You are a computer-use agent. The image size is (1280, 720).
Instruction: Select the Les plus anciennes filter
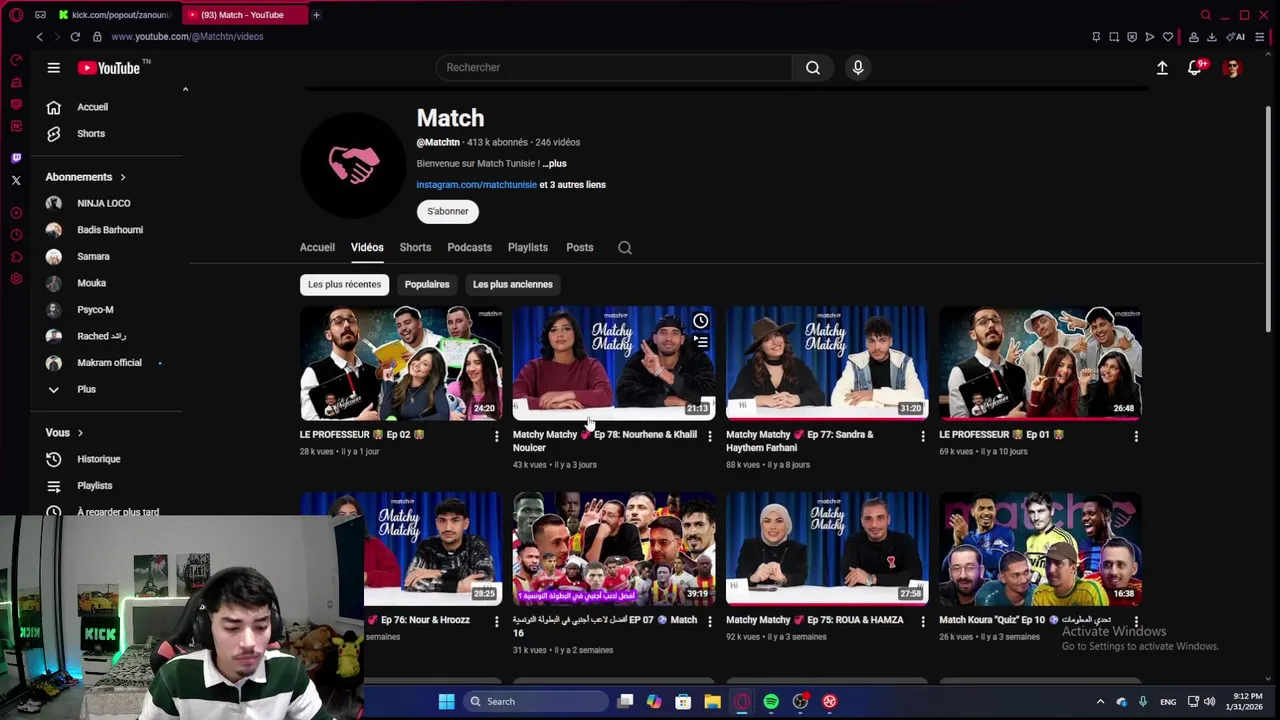tap(513, 285)
